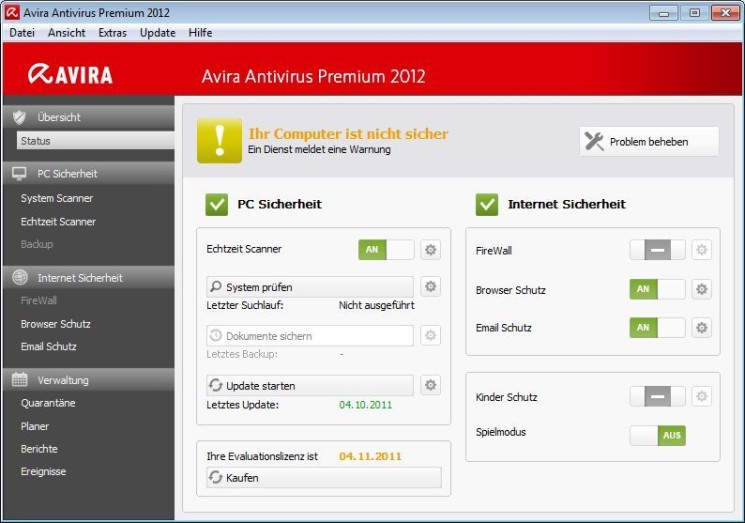Viewport: 745px width, 523px height.
Task: Click the Kaufen button
Action: [324, 477]
